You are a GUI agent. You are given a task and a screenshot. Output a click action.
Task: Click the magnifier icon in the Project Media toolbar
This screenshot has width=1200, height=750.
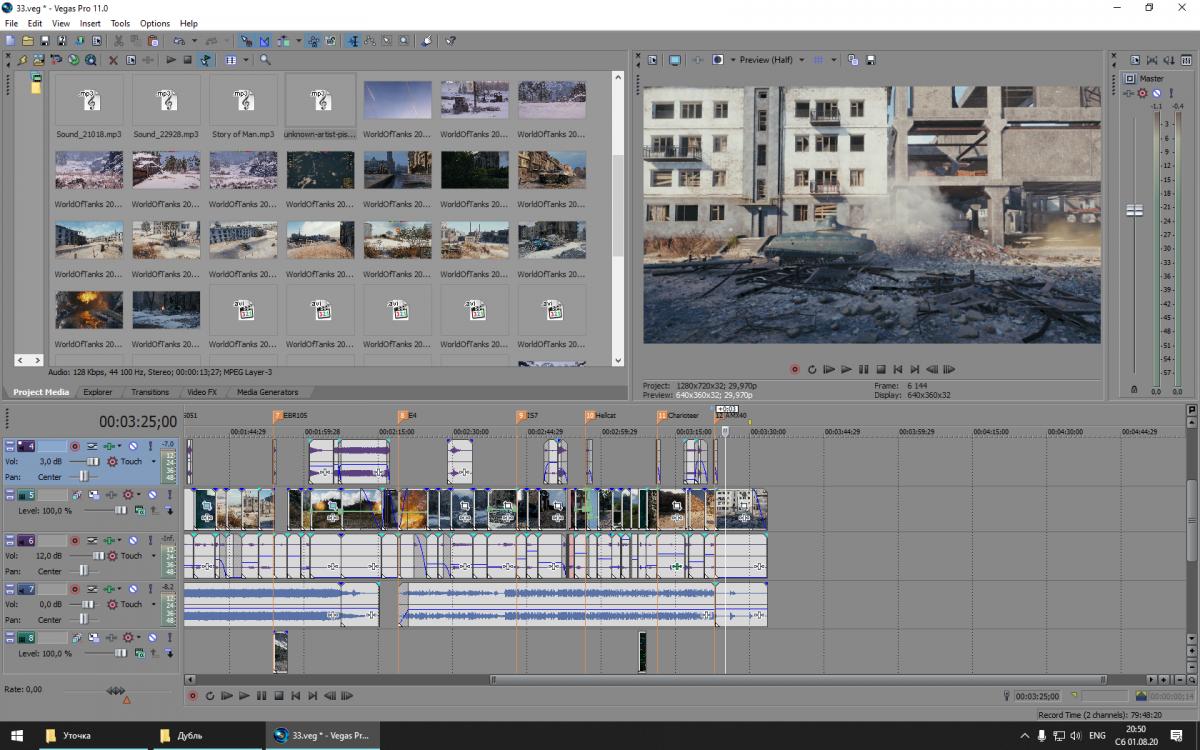(265, 60)
